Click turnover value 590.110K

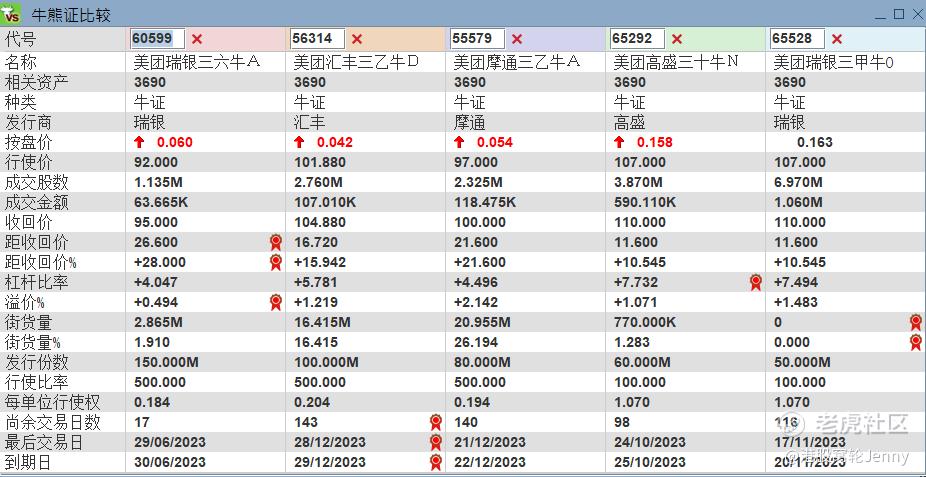pos(645,202)
